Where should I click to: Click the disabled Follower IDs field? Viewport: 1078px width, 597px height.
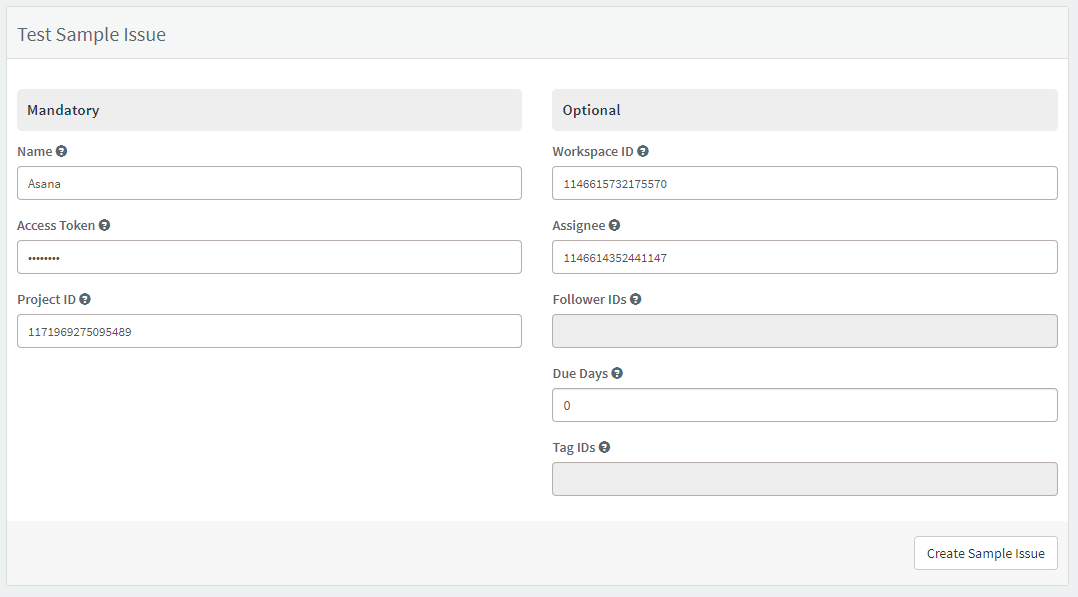[x=804, y=331]
